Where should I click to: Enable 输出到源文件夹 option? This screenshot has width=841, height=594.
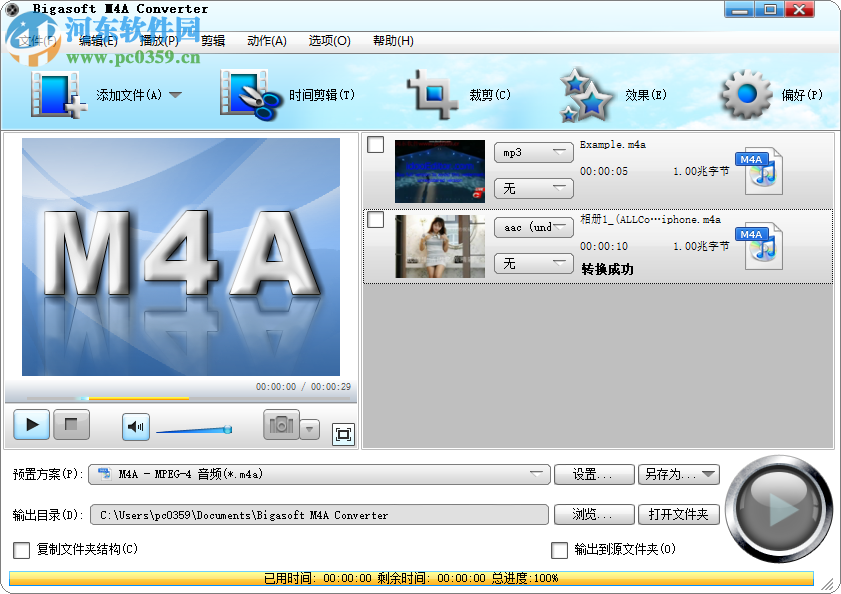[560, 550]
